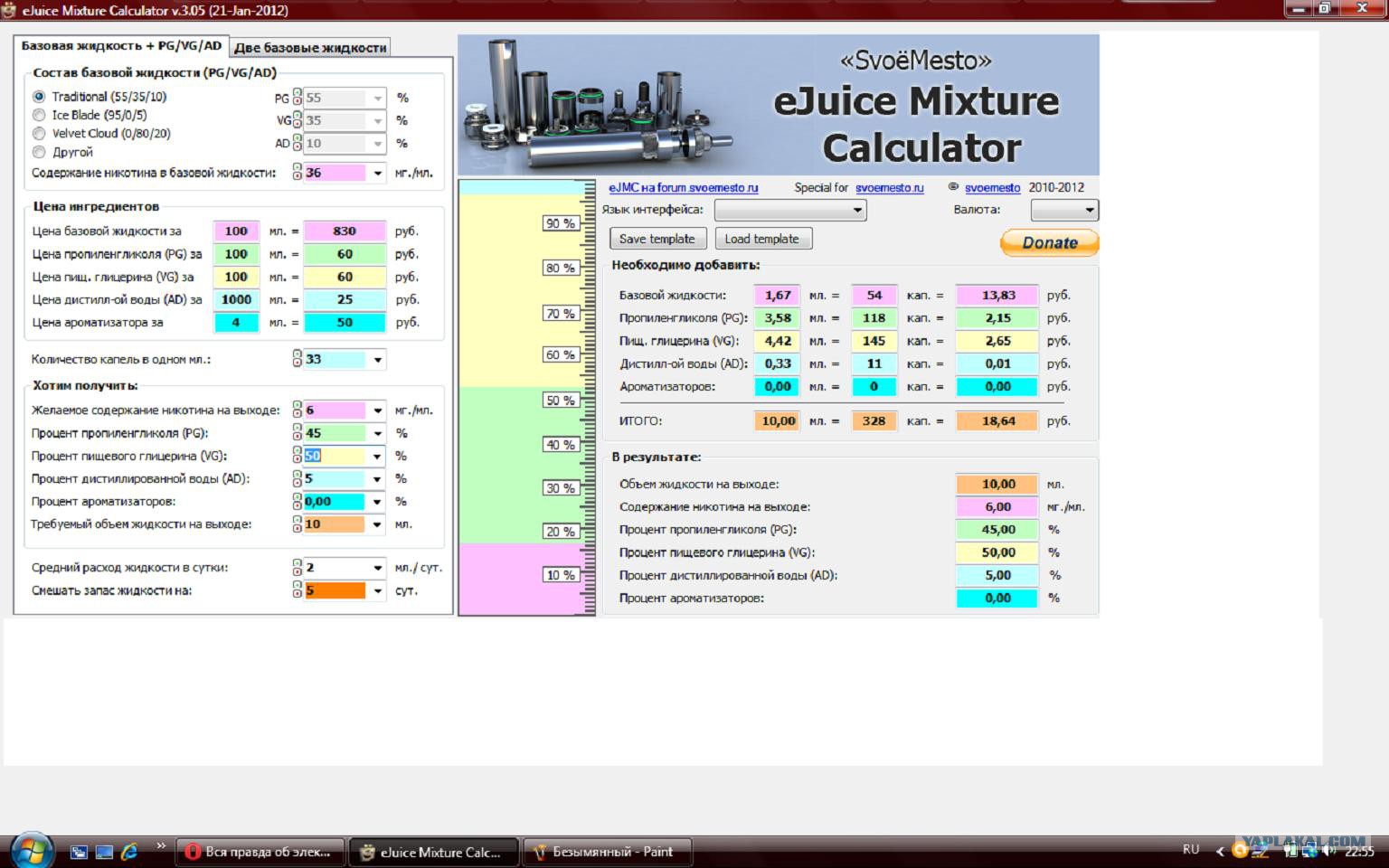Screen dimensions: 1389x868
Task: Open daily consumption dropdown (2)
Action: 377,568
